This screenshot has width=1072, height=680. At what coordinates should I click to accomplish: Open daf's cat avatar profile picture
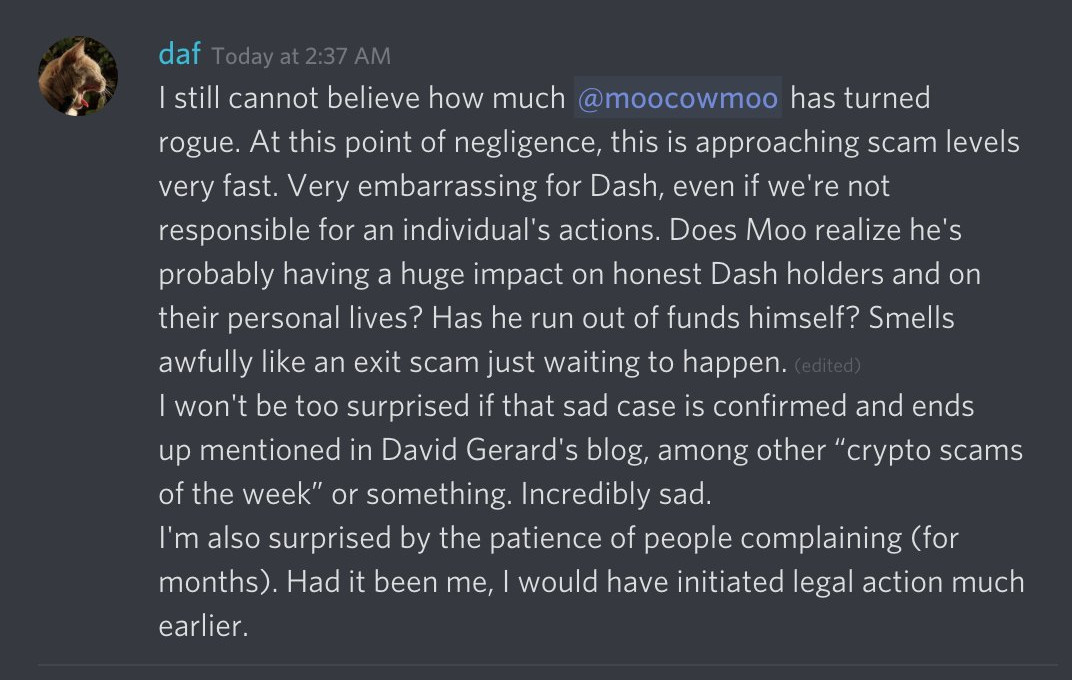click(x=77, y=76)
